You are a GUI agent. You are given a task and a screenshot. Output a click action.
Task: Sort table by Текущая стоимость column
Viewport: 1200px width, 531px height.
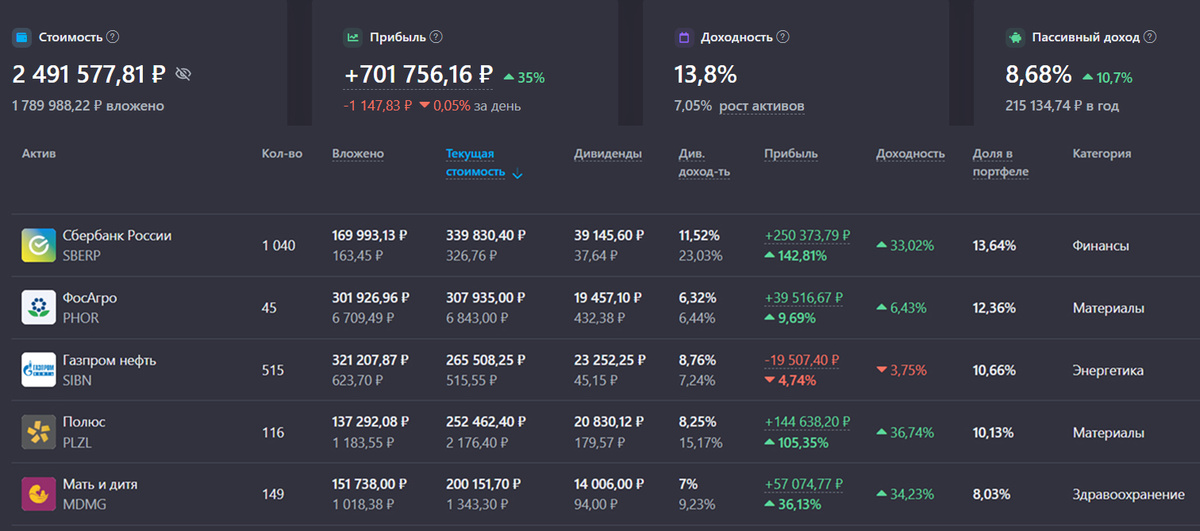tap(470, 163)
